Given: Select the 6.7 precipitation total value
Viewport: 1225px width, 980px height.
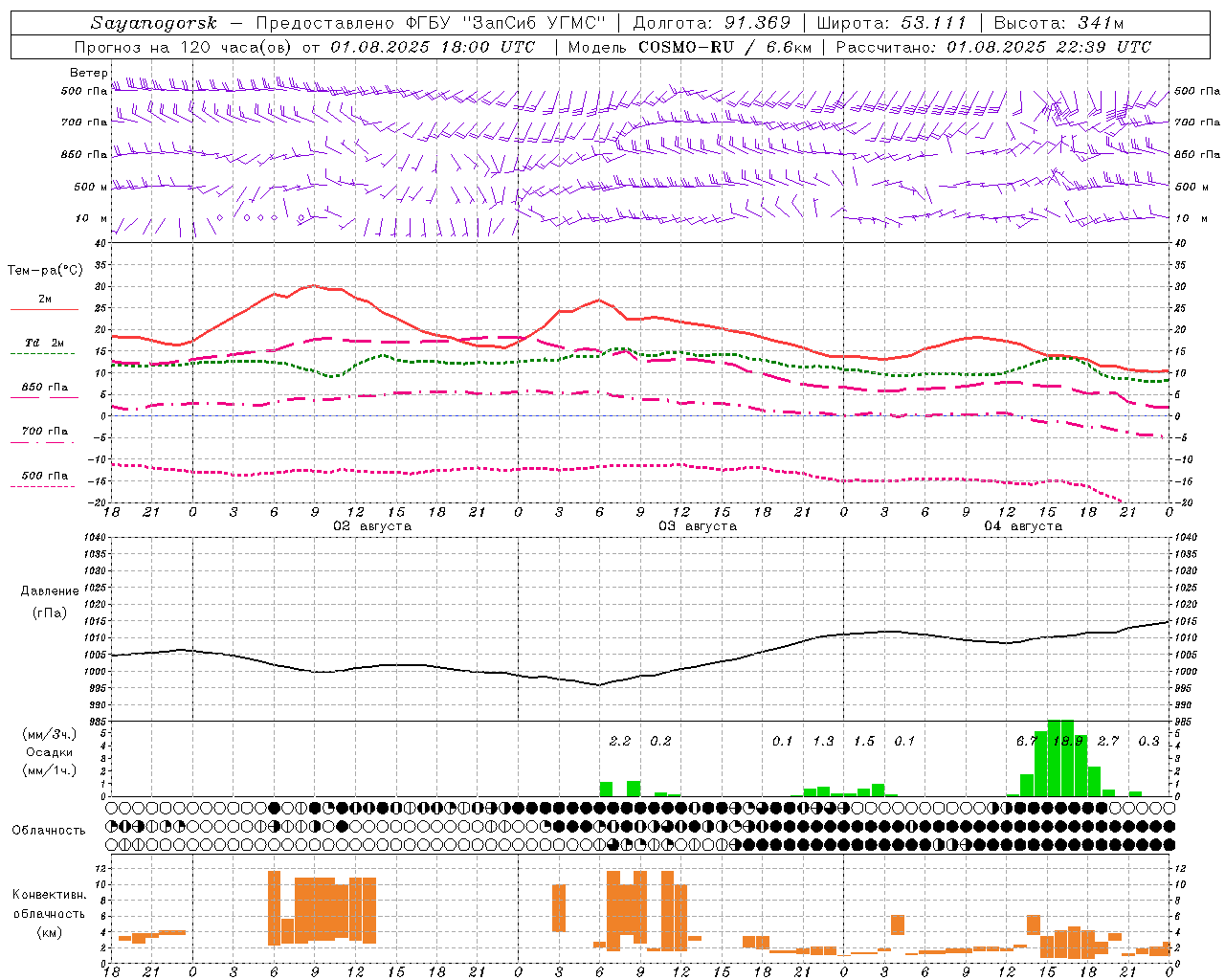Looking at the screenshot, I should [1027, 741].
